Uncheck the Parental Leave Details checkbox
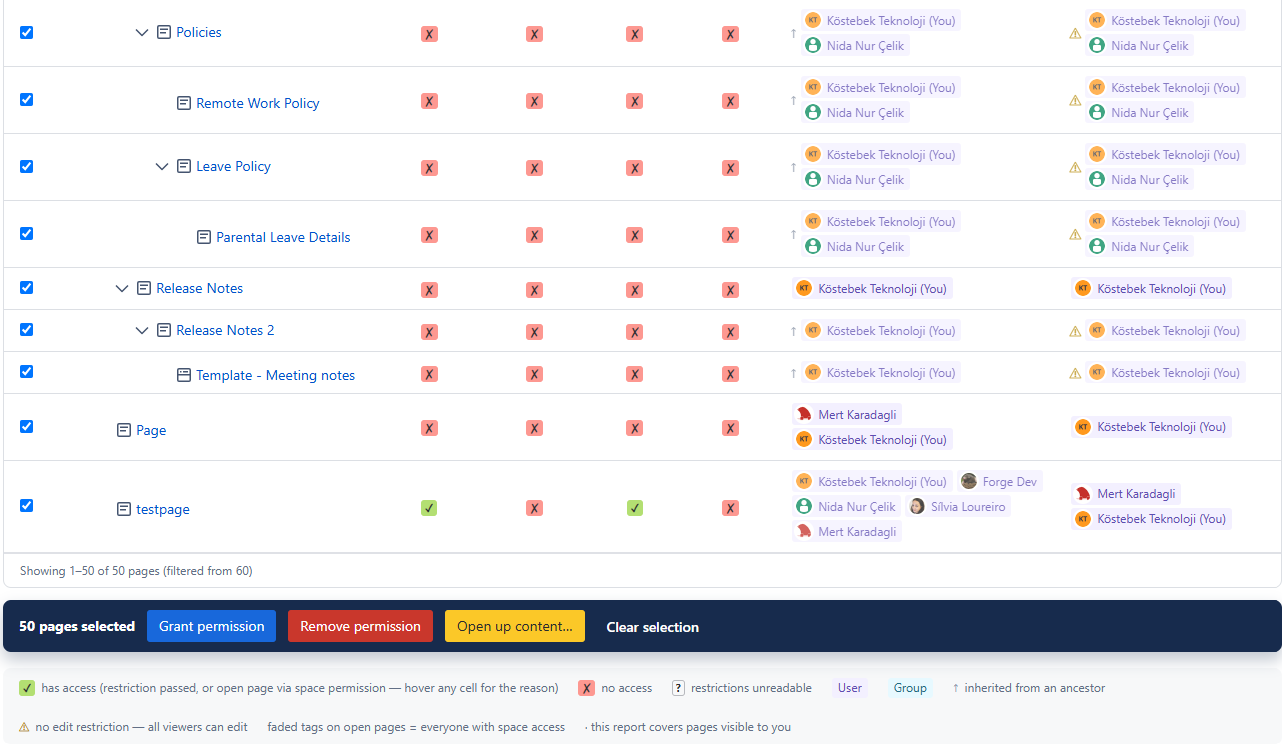The width and height of the screenshot is (1282, 745). [27, 233]
